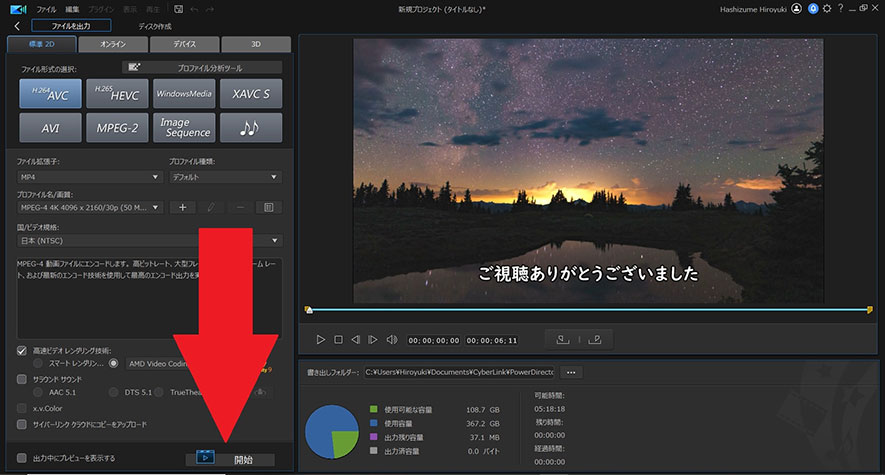The height and width of the screenshot is (475, 885).
Task: Mute preview with the speaker icon
Action: click(392, 340)
